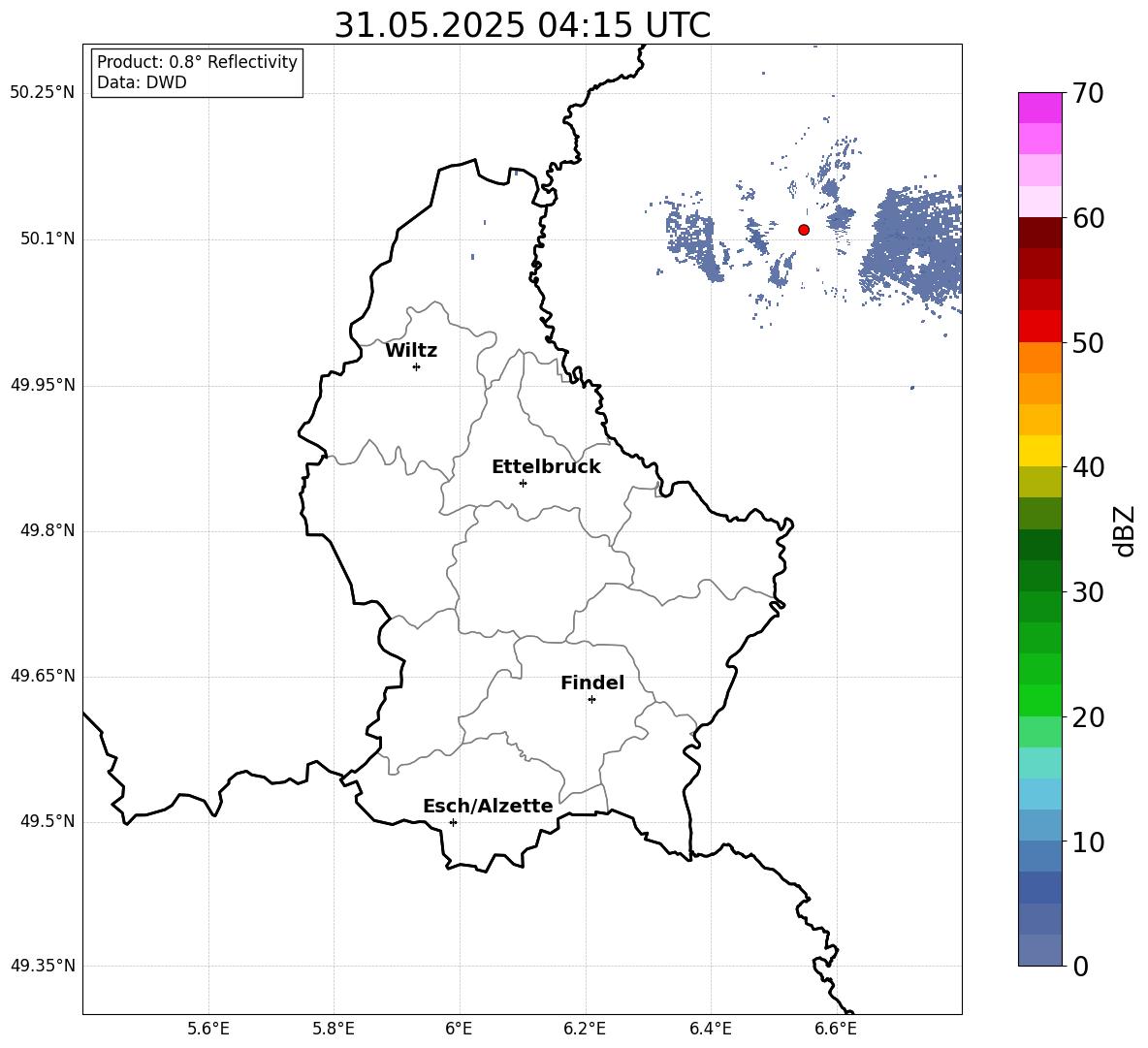Click the 50.25°N latitude label
The width and height of the screenshot is (1148, 1048).
click(42, 93)
